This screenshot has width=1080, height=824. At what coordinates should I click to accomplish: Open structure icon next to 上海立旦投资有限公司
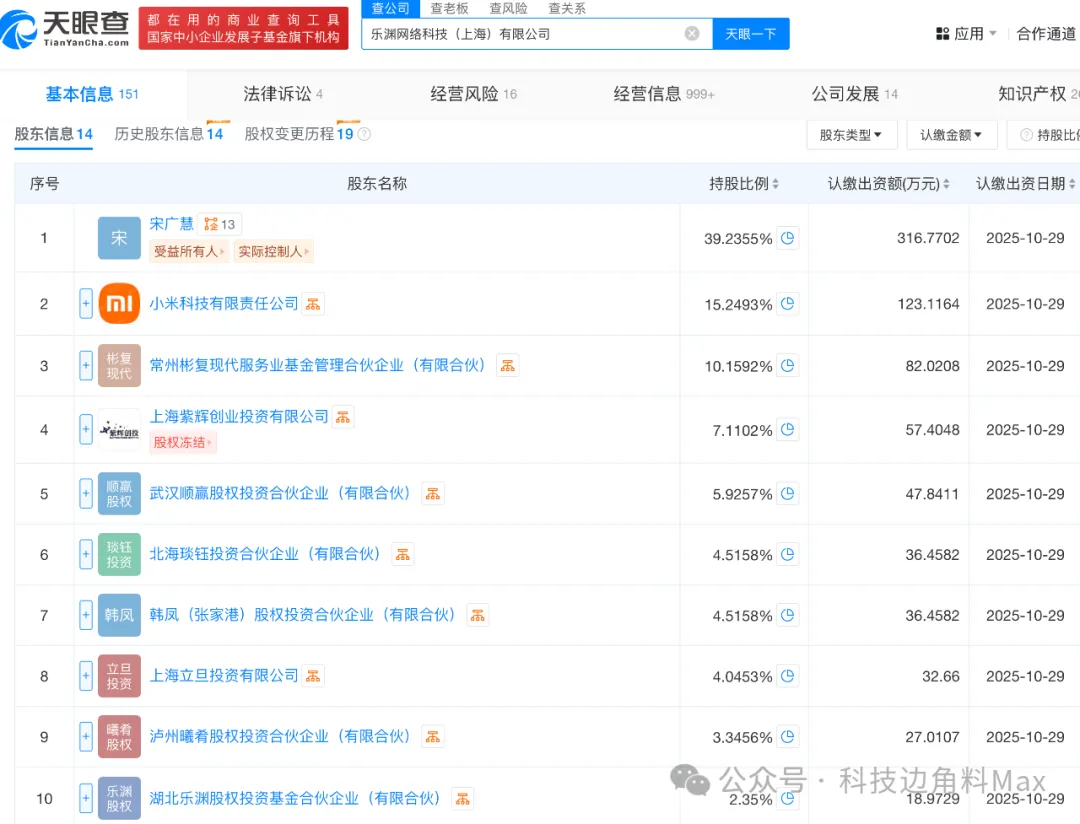[313, 676]
